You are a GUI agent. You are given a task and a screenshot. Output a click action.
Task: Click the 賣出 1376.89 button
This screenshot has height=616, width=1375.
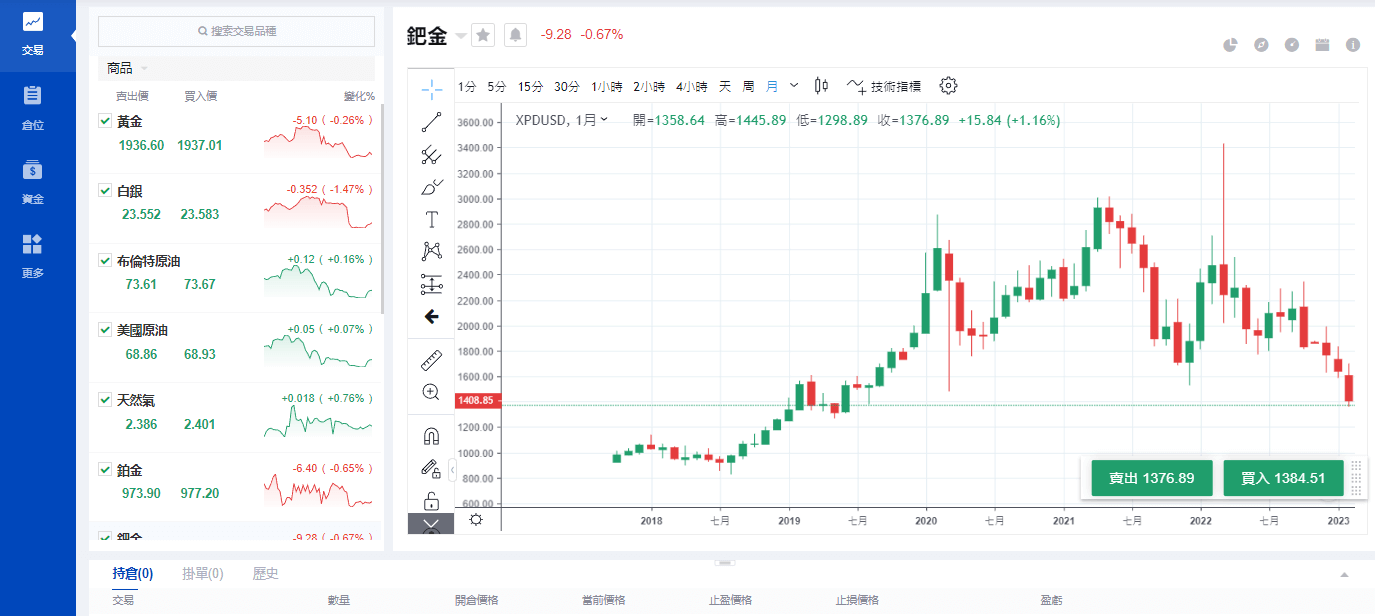pyautogui.click(x=1151, y=478)
